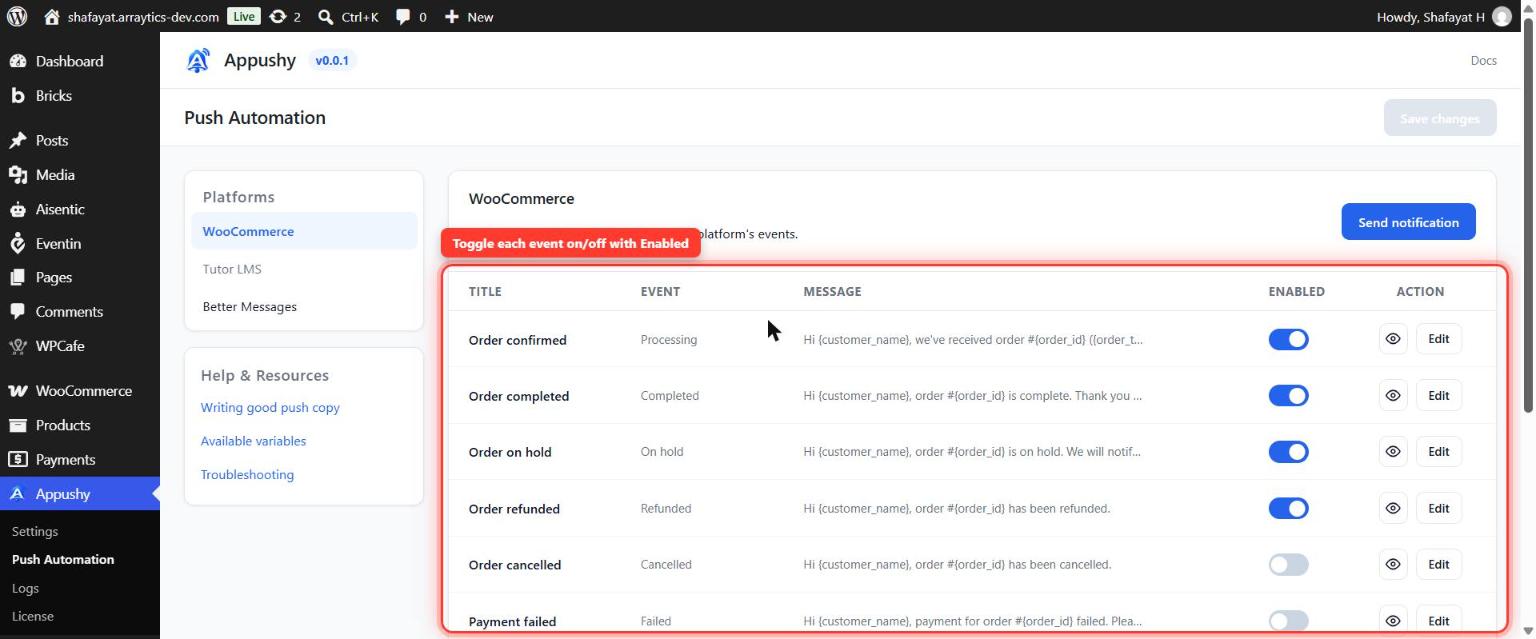Edit the Order completed event

1439,395
